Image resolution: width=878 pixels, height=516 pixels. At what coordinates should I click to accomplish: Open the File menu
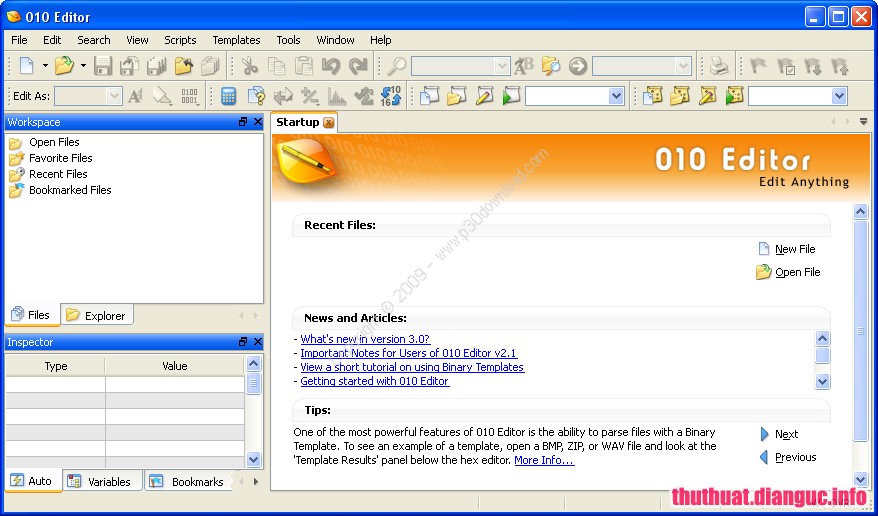[x=19, y=40]
